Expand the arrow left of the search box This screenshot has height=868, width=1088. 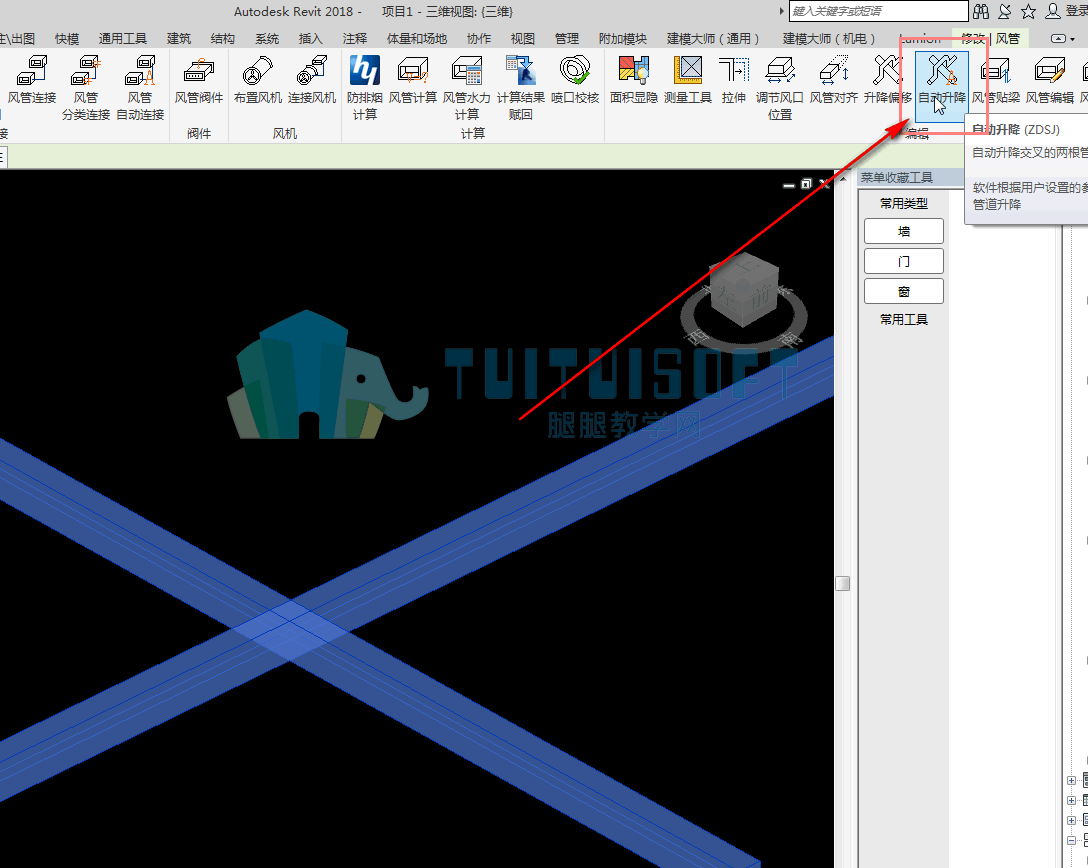point(781,11)
